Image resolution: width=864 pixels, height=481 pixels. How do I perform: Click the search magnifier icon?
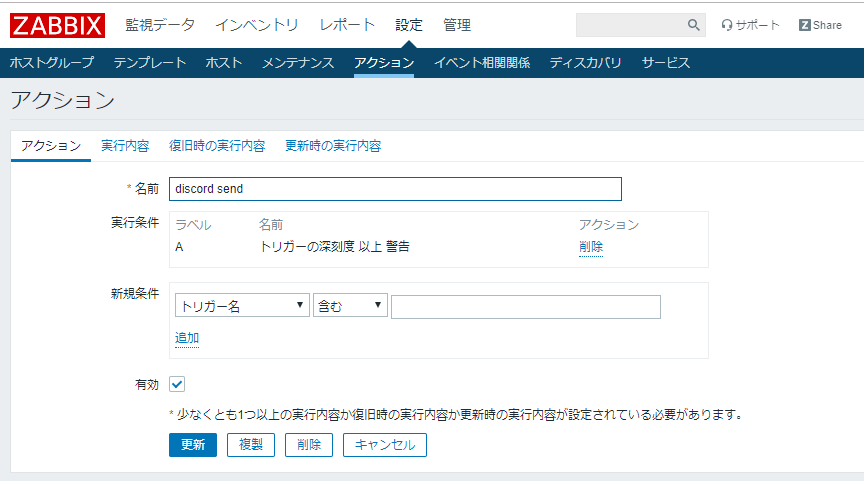(x=694, y=25)
